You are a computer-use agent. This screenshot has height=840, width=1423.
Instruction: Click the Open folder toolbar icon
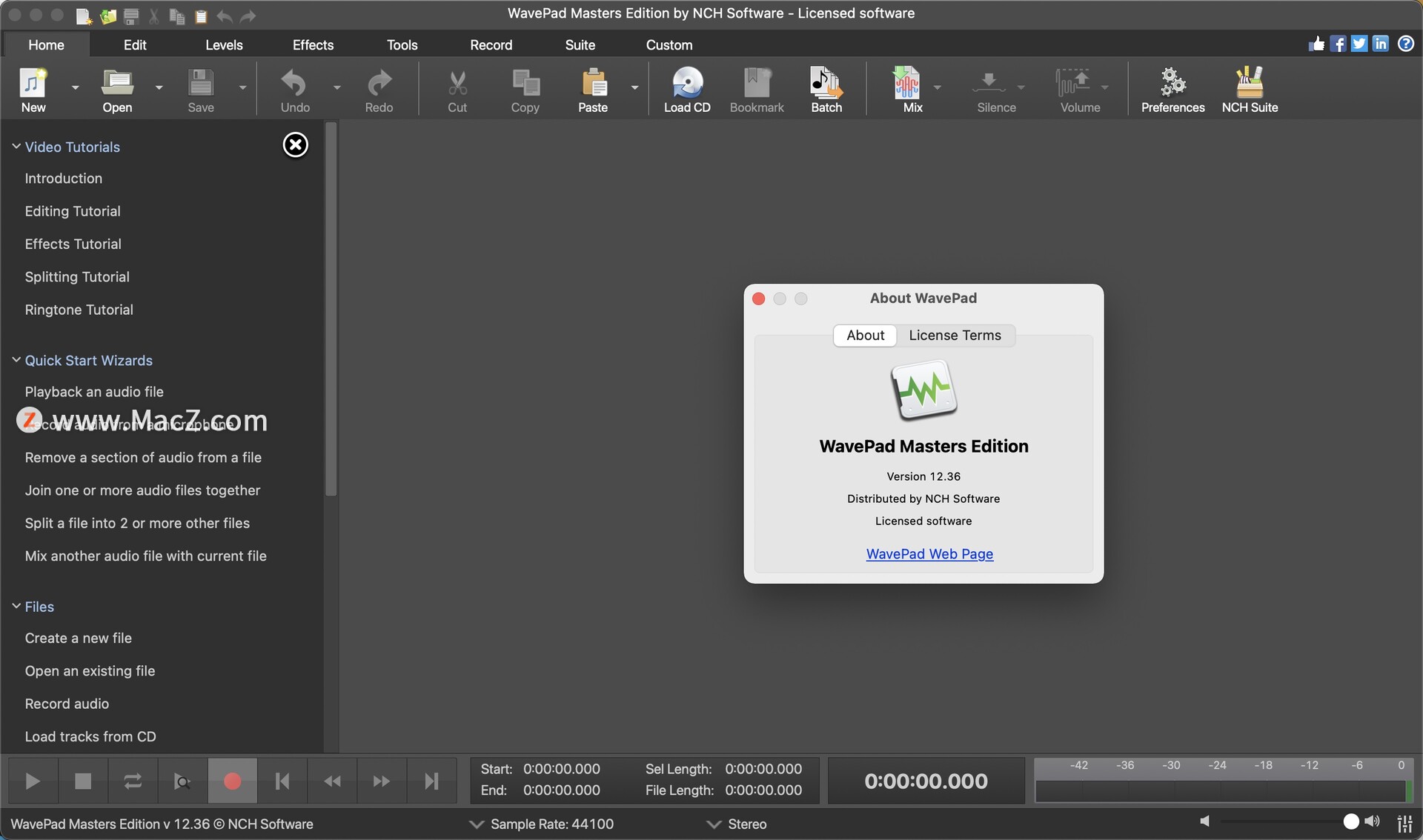117,83
